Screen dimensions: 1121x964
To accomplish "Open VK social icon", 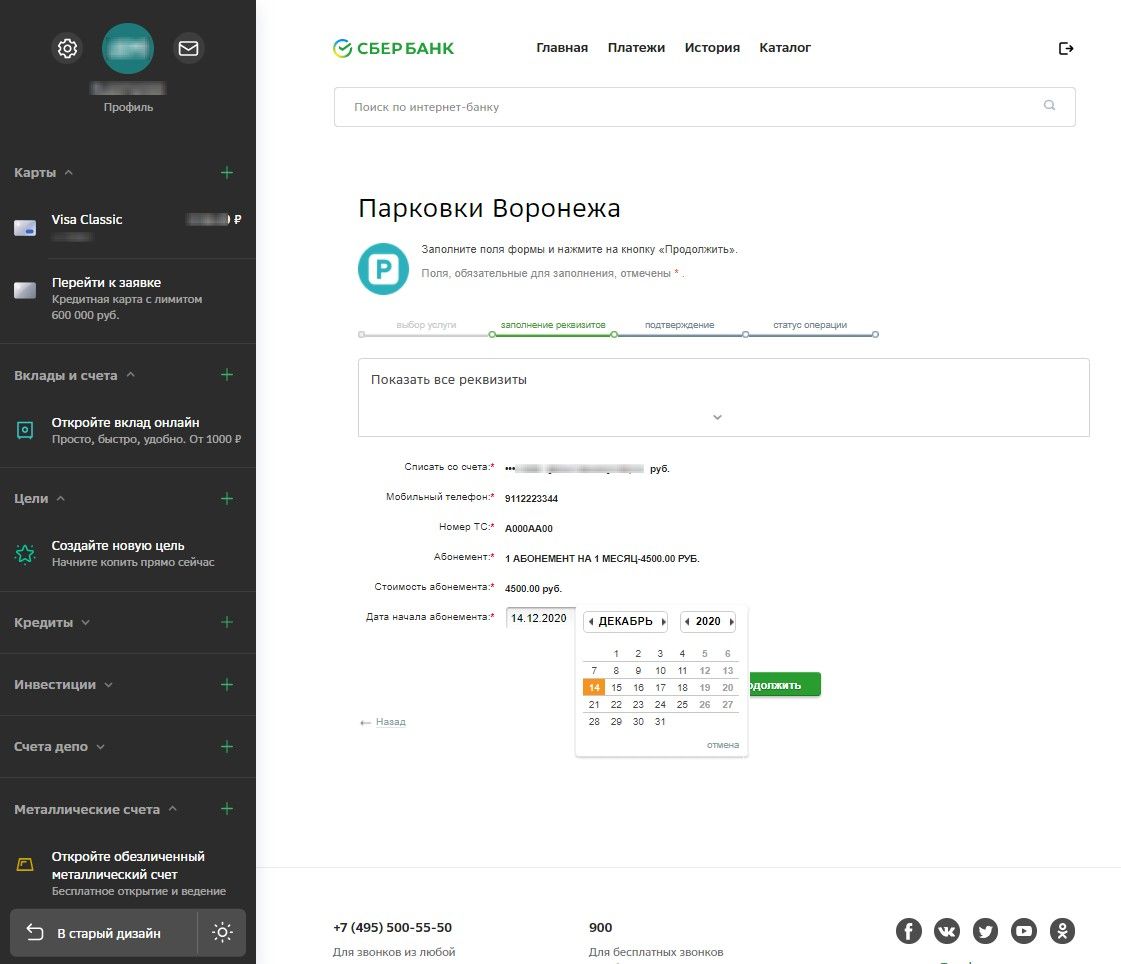I will (x=947, y=931).
